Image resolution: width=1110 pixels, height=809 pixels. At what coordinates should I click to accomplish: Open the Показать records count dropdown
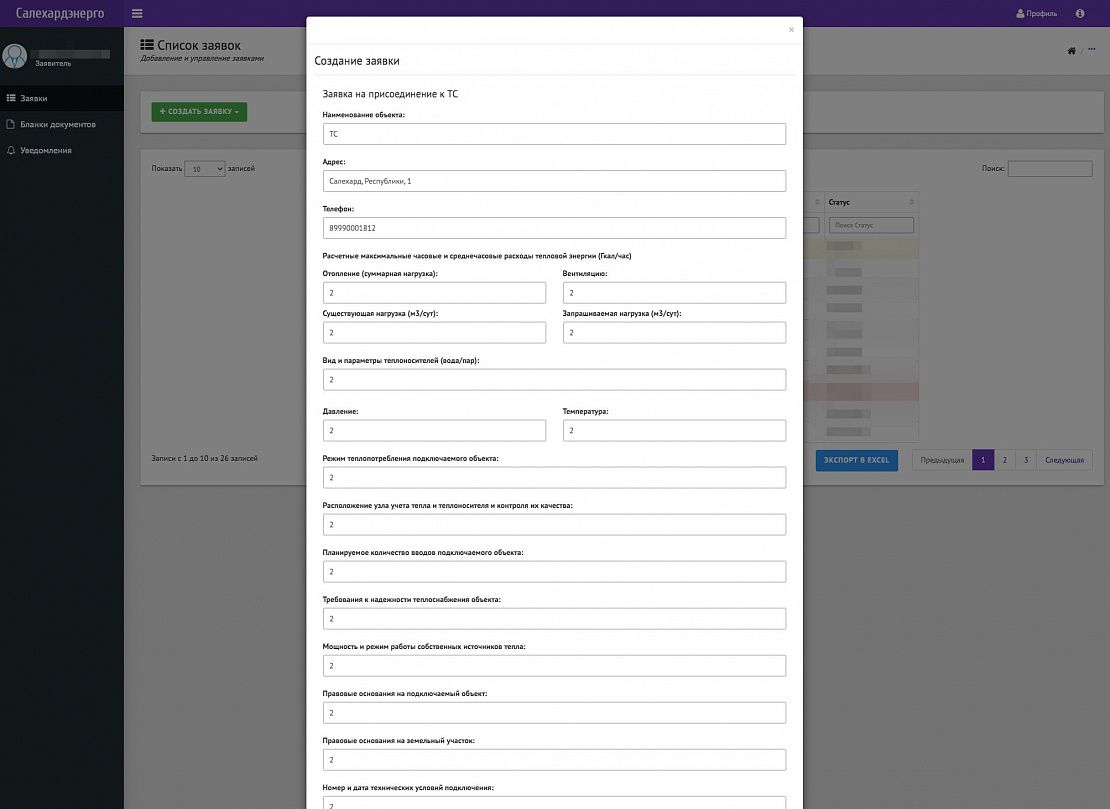(206, 169)
